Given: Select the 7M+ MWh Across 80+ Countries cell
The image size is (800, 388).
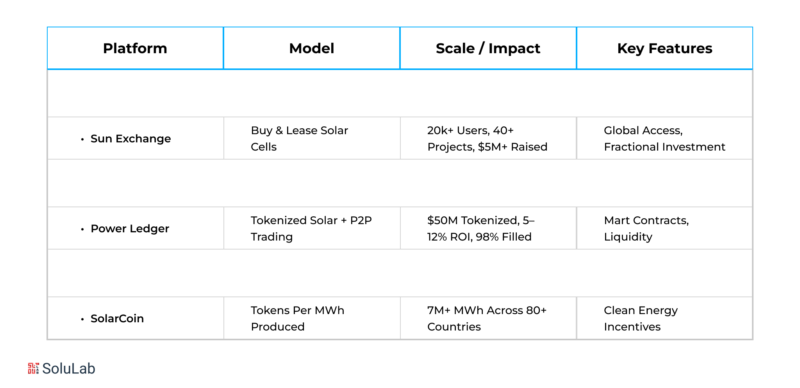Looking at the screenshot, I should pyautogui.click(x=488, y=318).
